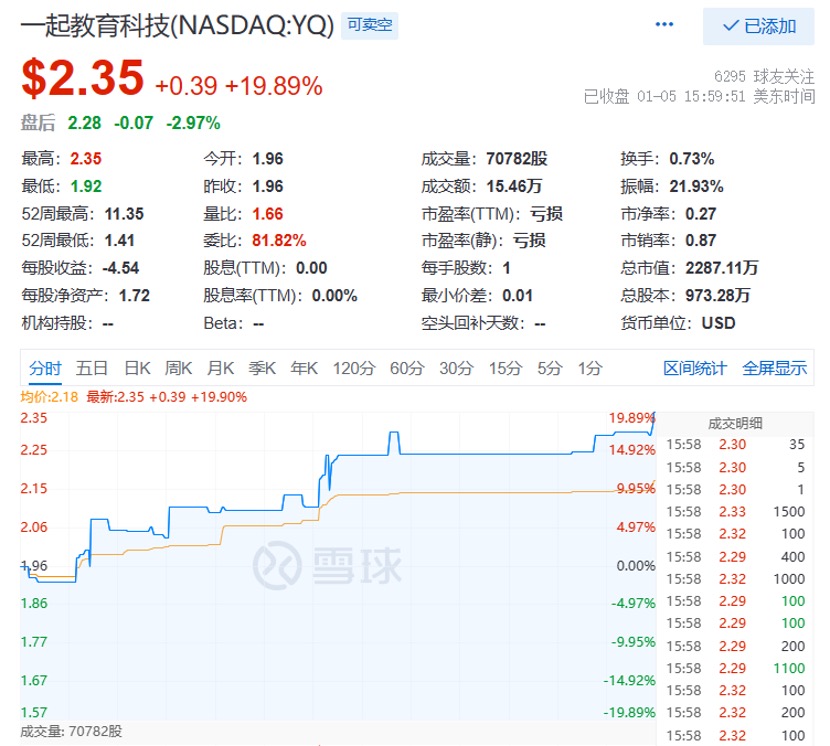
Task: Click the 最高 value 2.35
Action: pos(86,158)
